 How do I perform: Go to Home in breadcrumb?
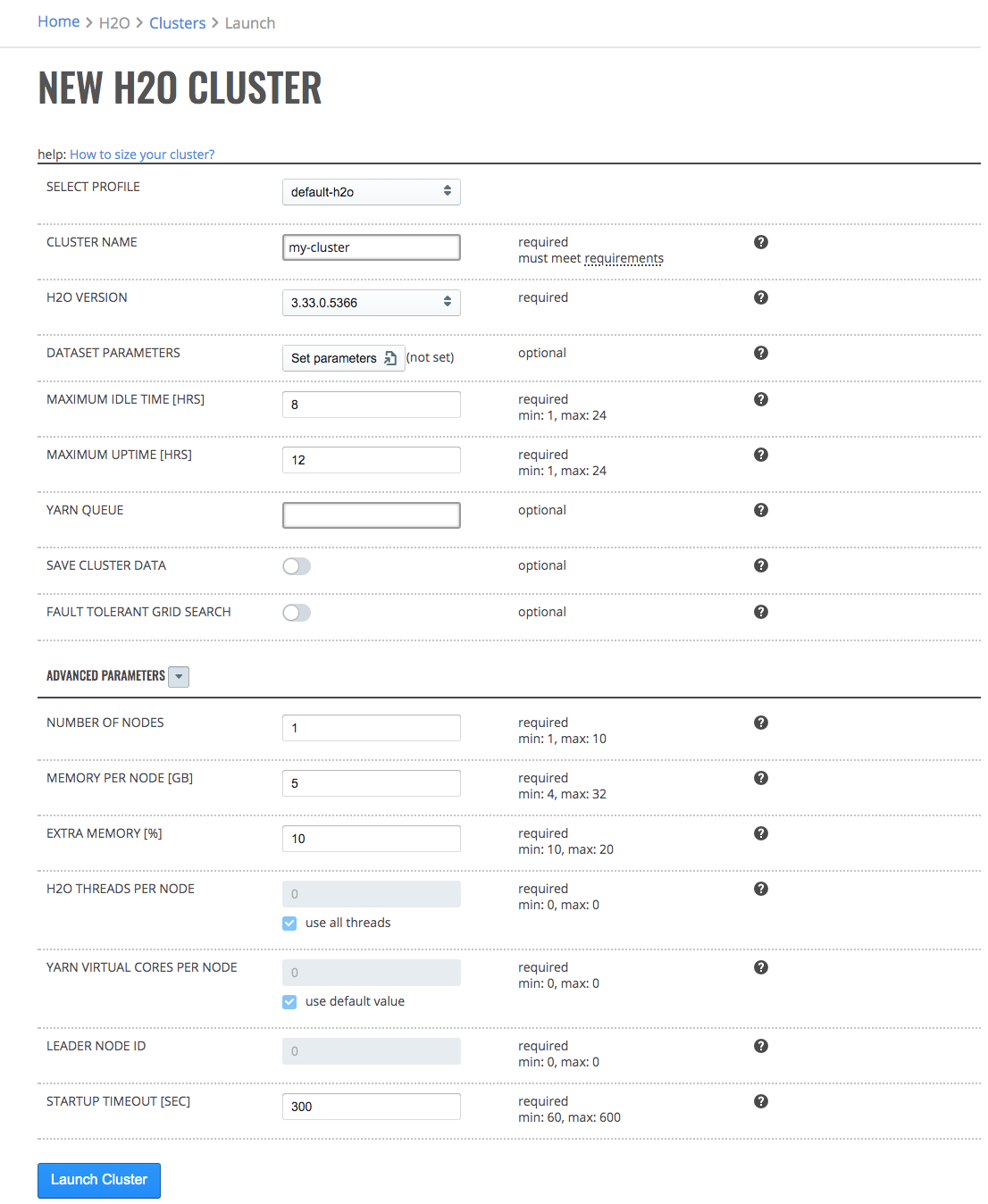click(59, 21)
